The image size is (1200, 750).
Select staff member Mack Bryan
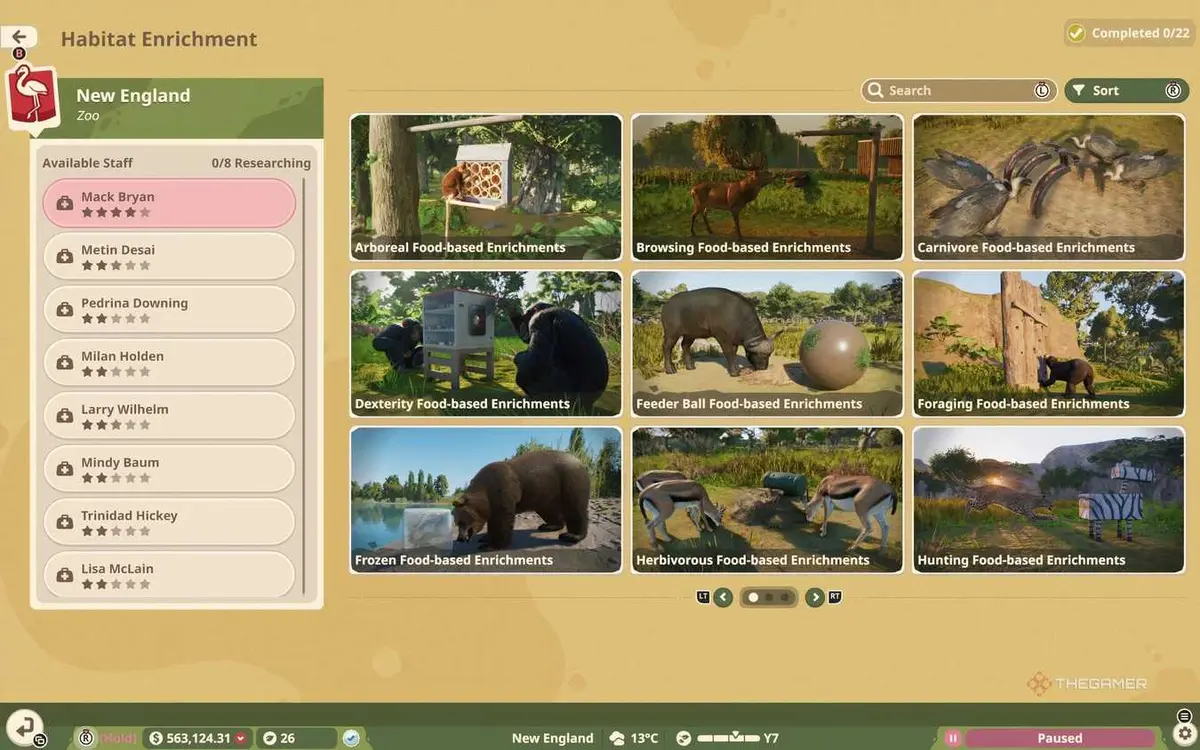pos(169,203)
